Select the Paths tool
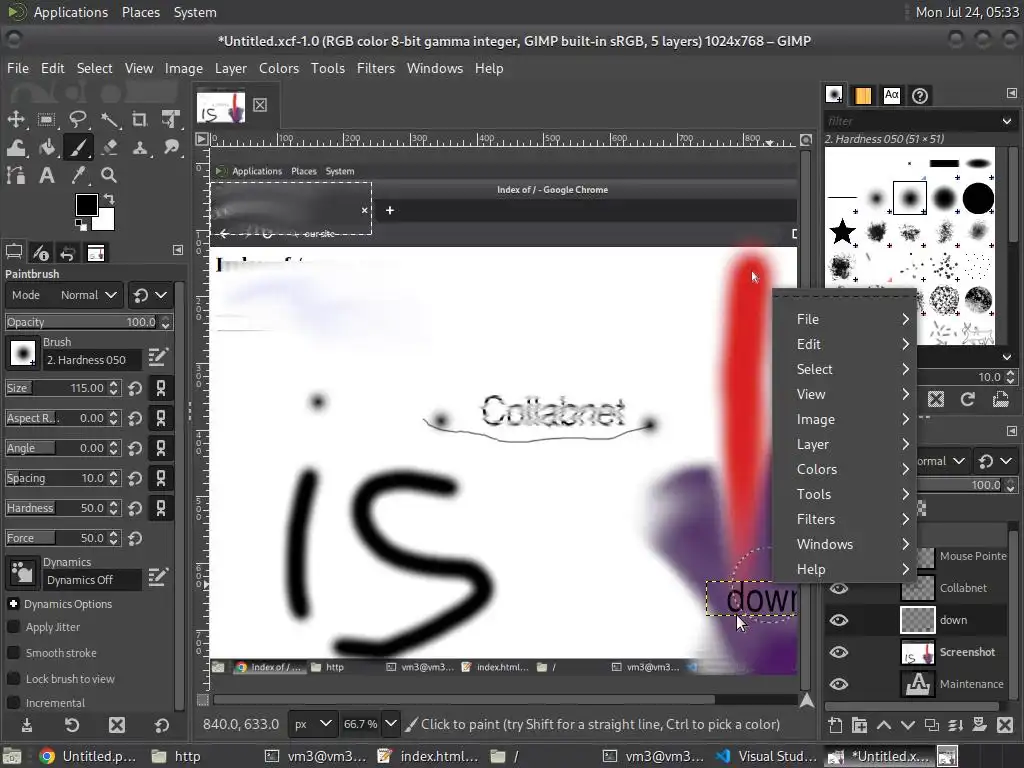 [16, 175]
